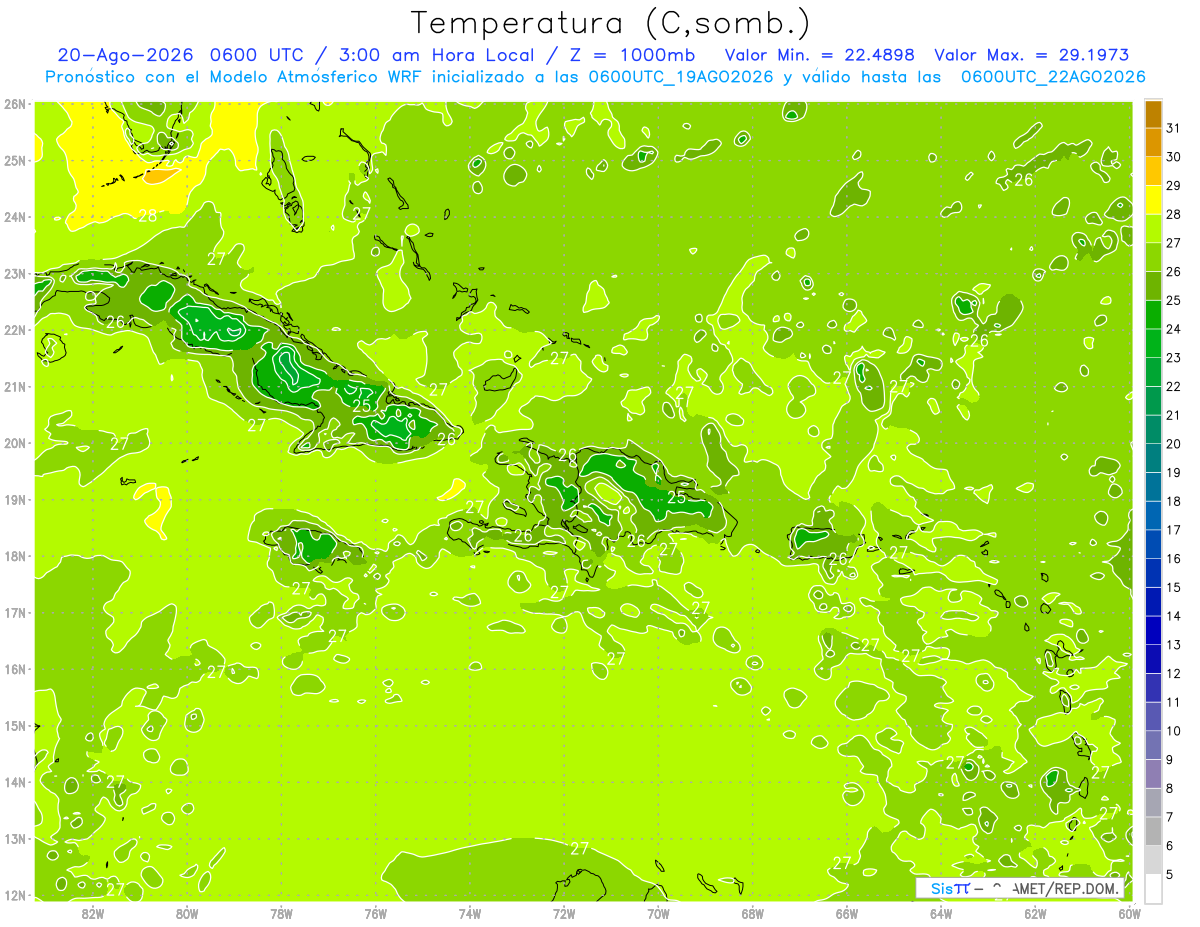Click the 25N latitude label
This screenshot has height=927, width=1200.
(15, 160)
